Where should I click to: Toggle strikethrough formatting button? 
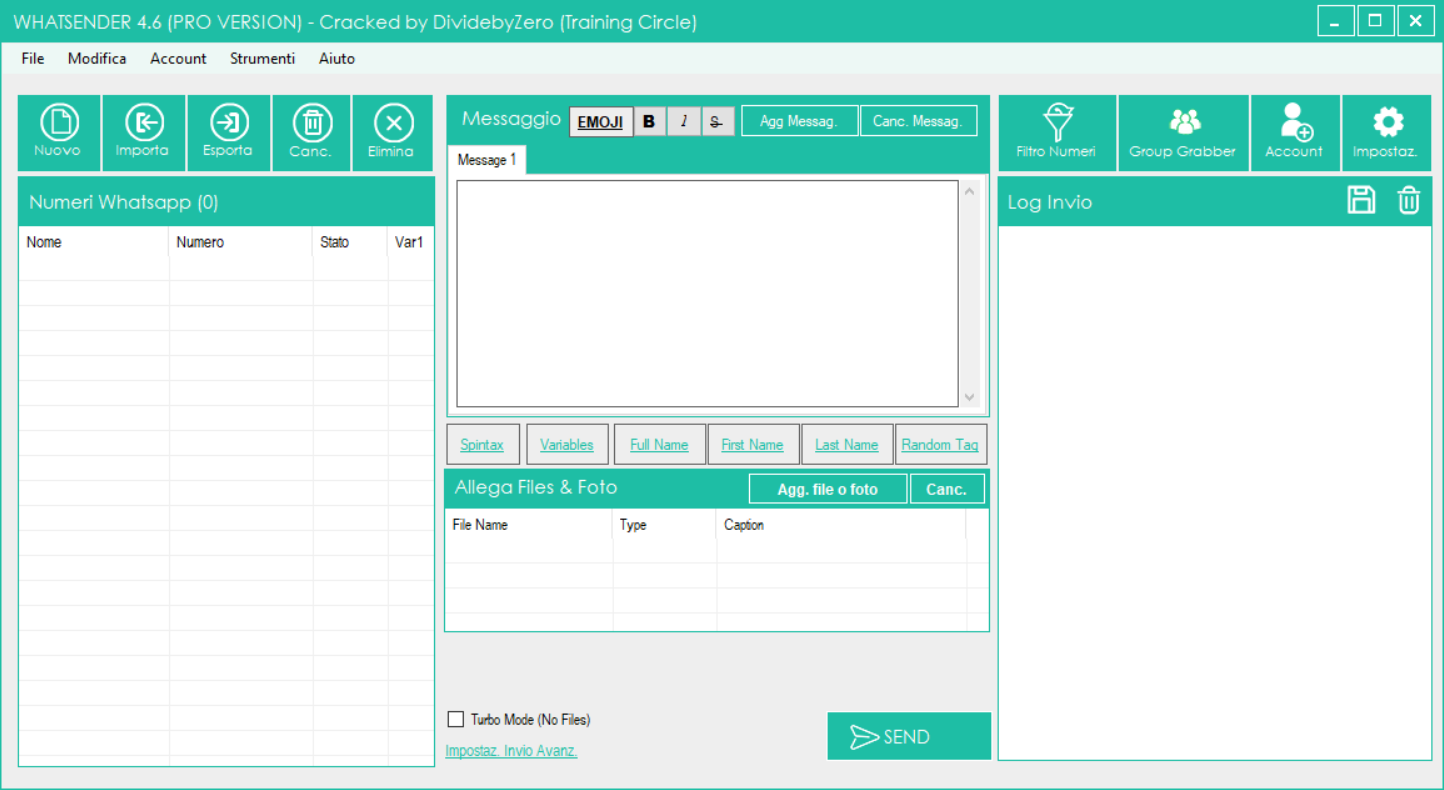tap(717, 122)
